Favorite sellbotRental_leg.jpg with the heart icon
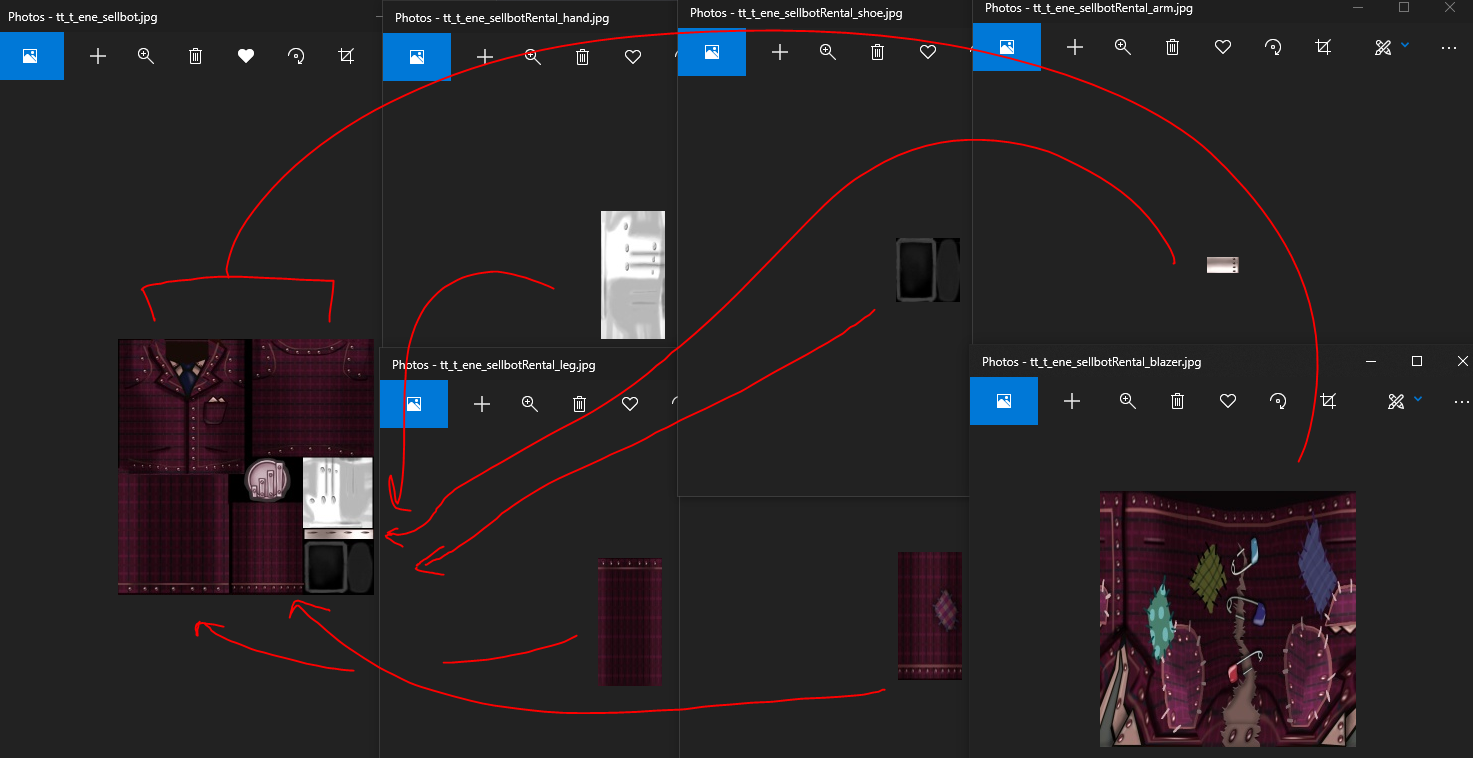 (x=630, y=404)
